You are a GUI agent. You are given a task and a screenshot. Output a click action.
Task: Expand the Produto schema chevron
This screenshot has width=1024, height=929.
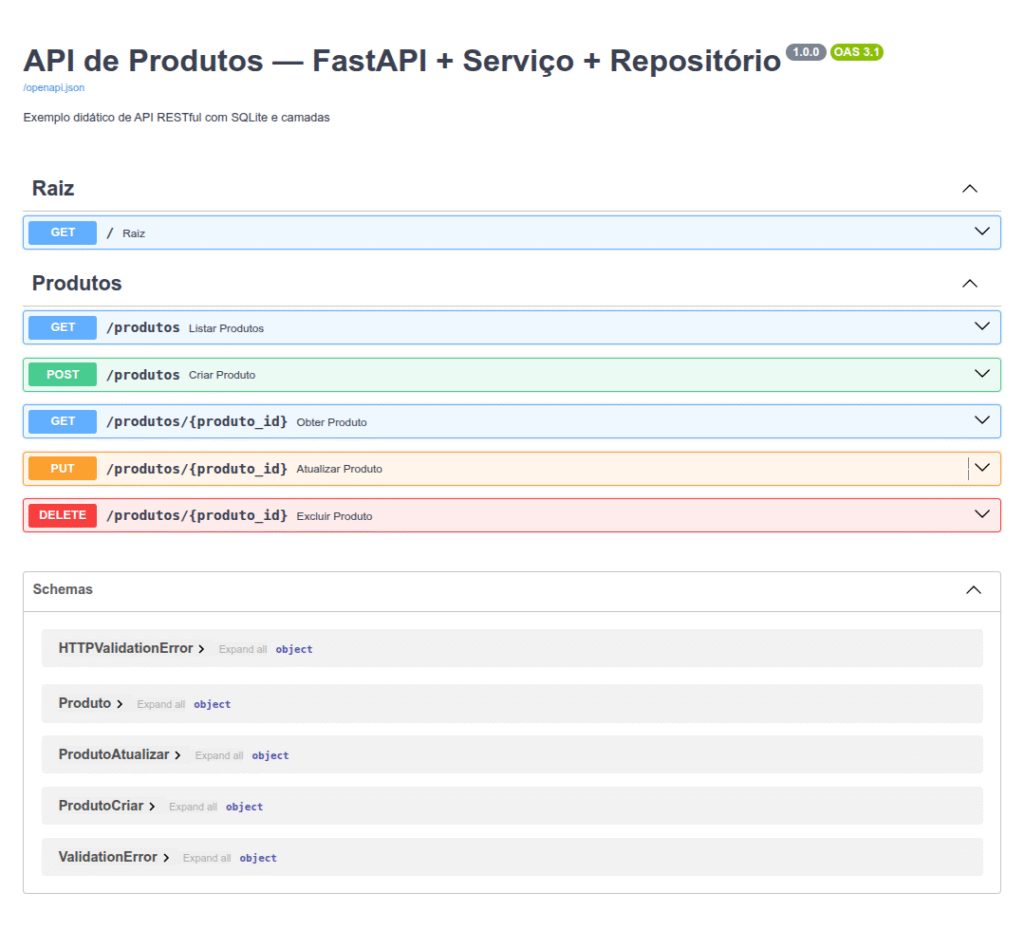pyautogui.click(x=120, y=704)
